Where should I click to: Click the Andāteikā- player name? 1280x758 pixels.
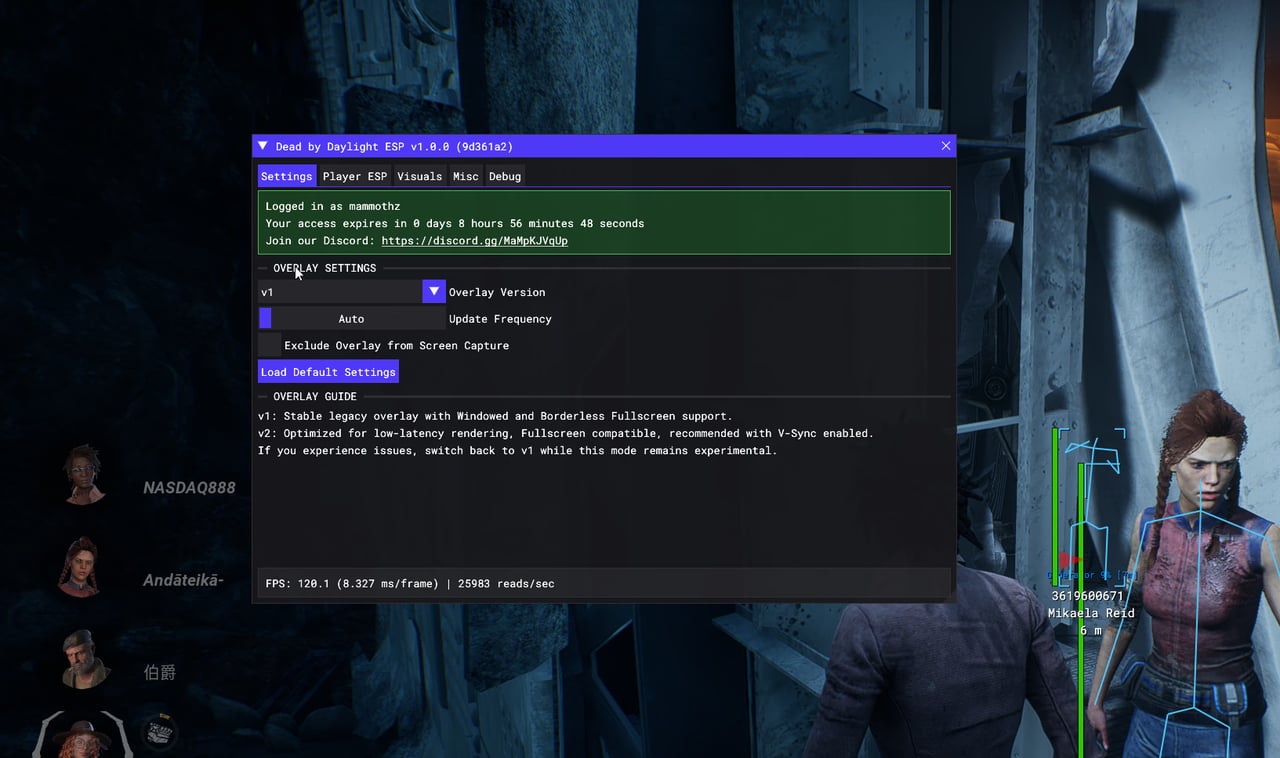tap(183, 580)
